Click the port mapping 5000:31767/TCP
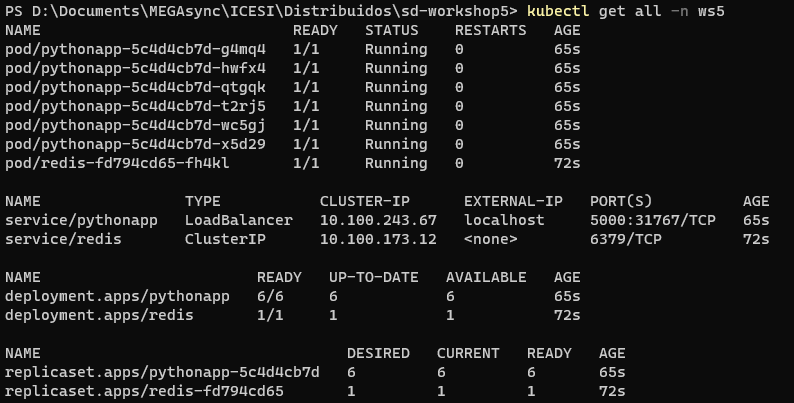The image size is (794, 403). click(653, 220)
